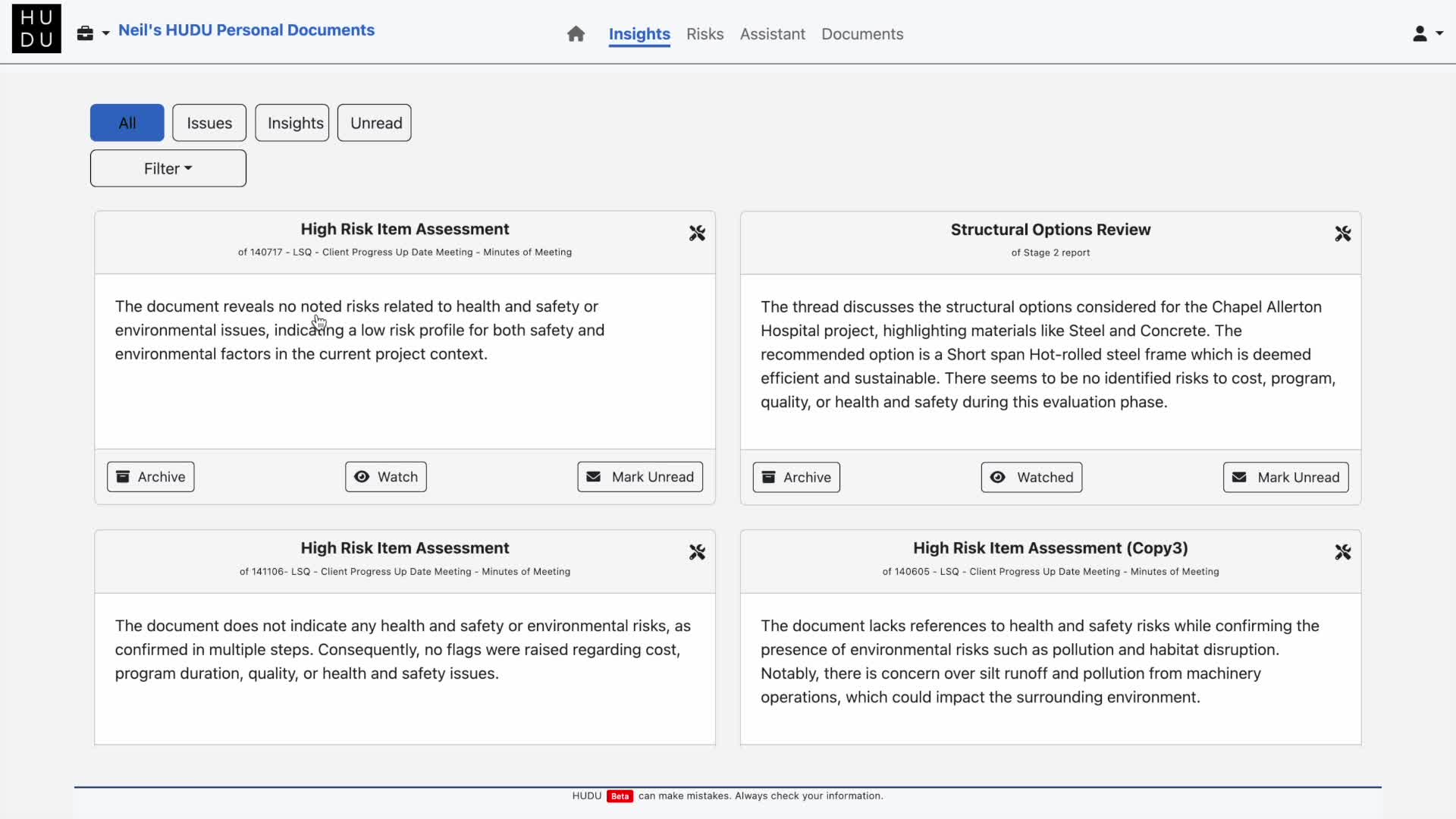
Task: Show only Unread items
Action: [375, 123]
